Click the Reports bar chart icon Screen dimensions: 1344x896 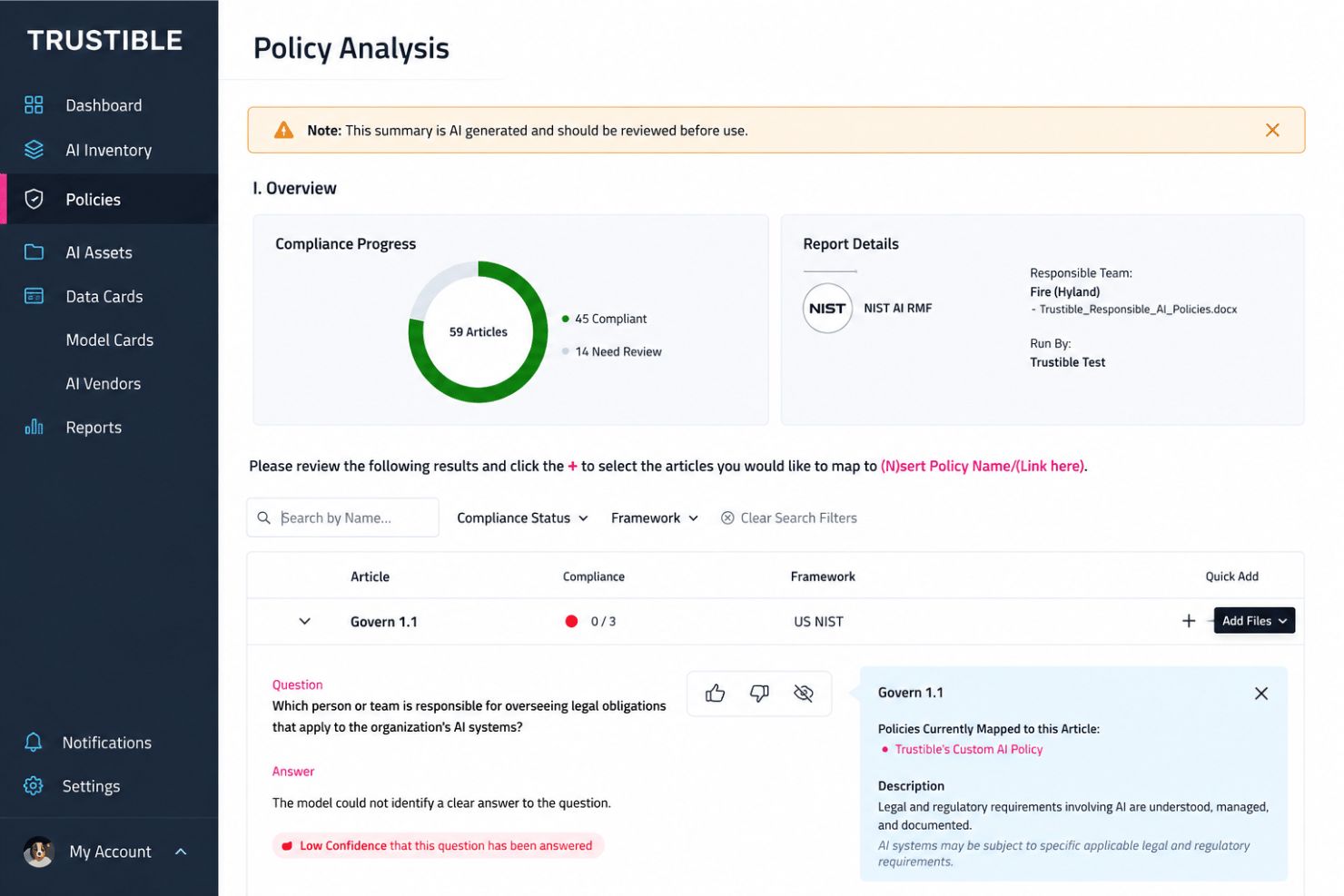[x=34, y=427]
